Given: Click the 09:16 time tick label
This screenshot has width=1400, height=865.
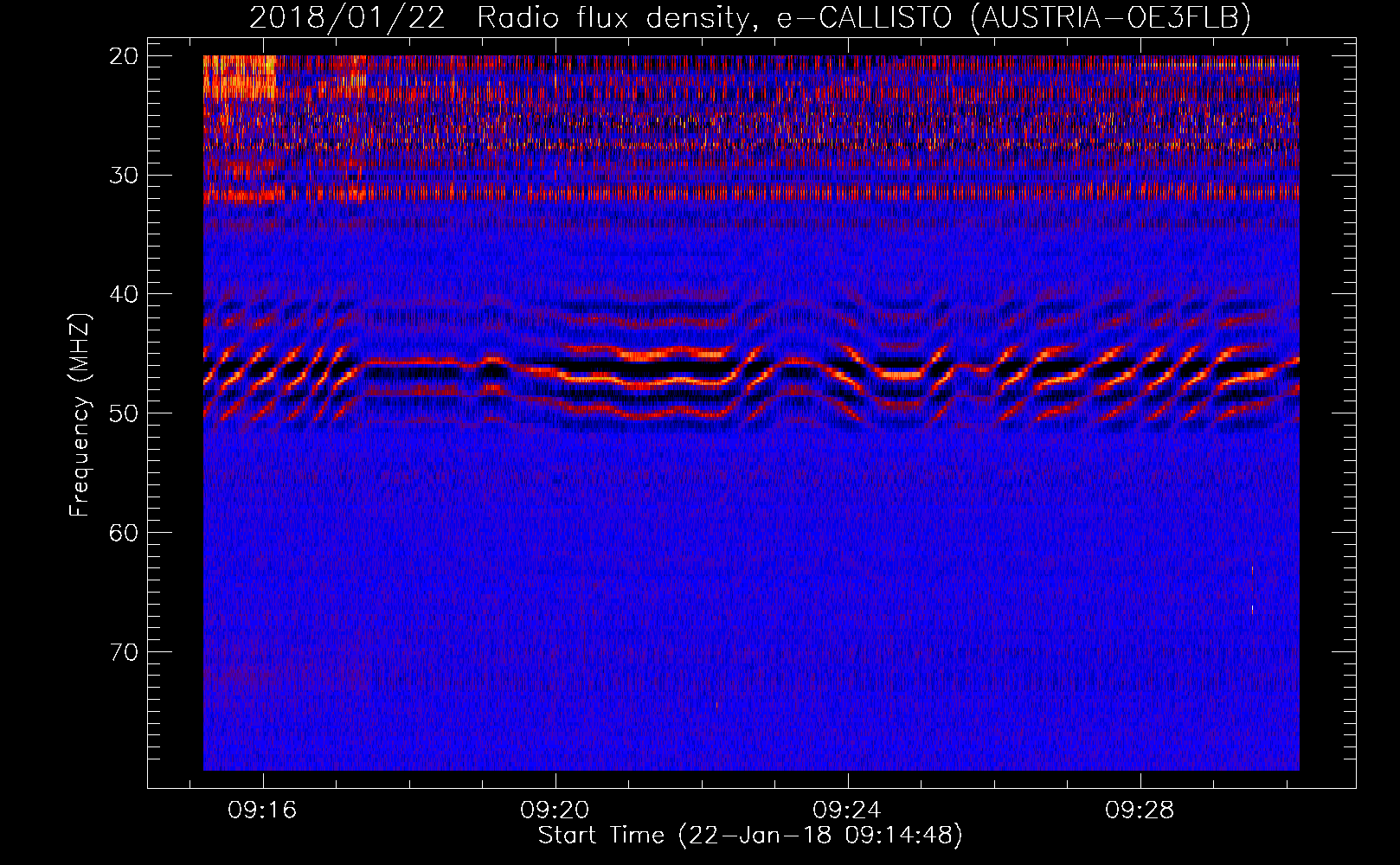Looking at the screenshot, I should (262, 810).
